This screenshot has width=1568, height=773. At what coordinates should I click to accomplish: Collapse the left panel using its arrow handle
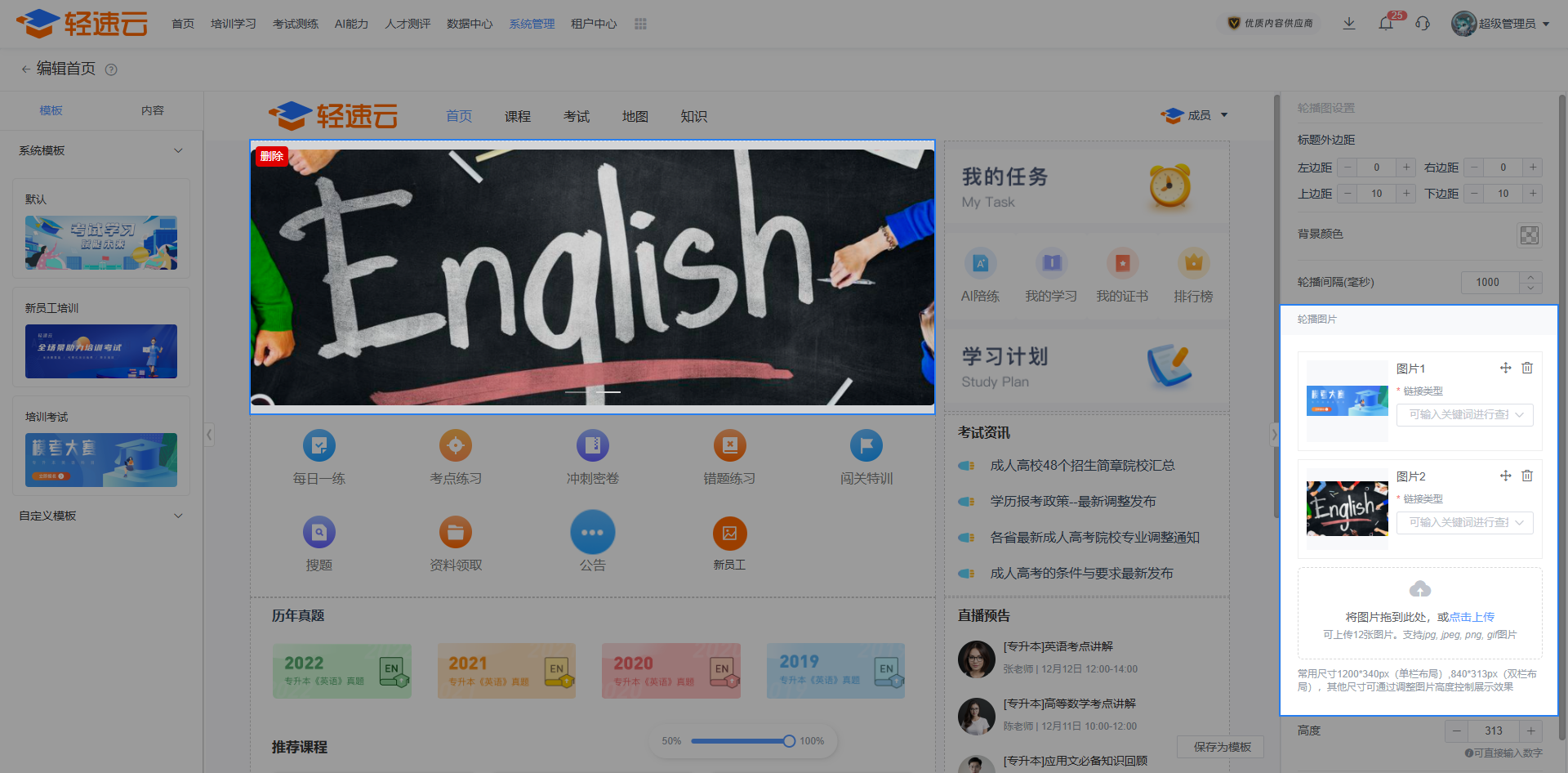tap(209, 435)
